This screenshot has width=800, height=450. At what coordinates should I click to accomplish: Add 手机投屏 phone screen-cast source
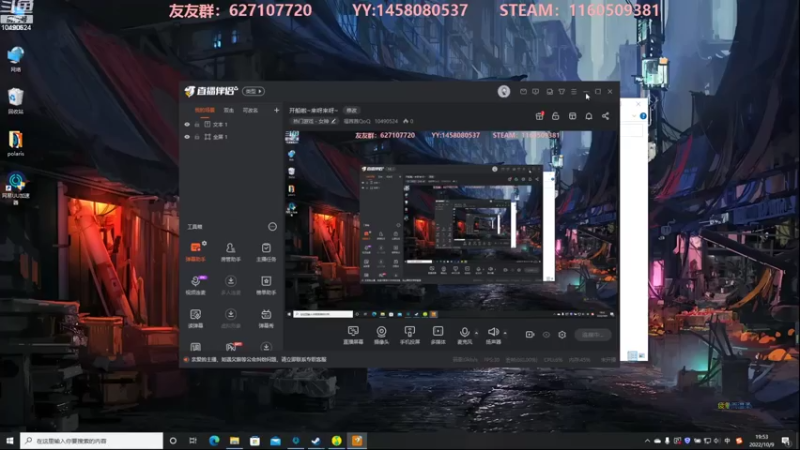pyautogui.click(x=410, y=335)
